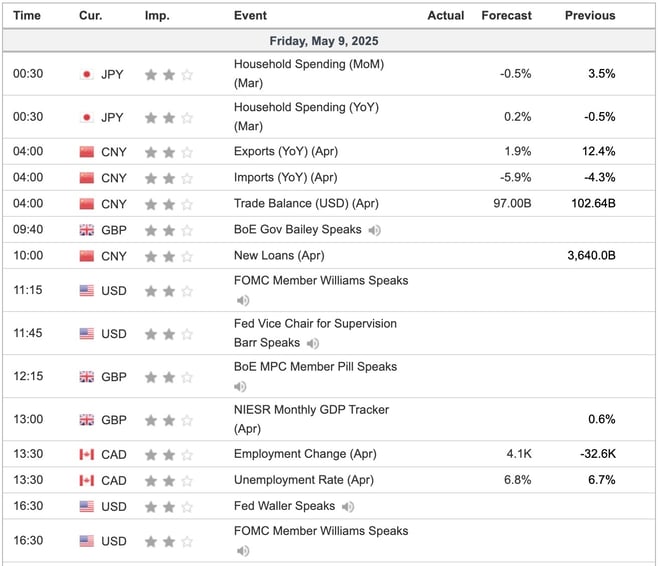This screenshot has width=658, height=566.
Task: Click forecast value 4.1K for Employment Change
Action: [519, 454]
